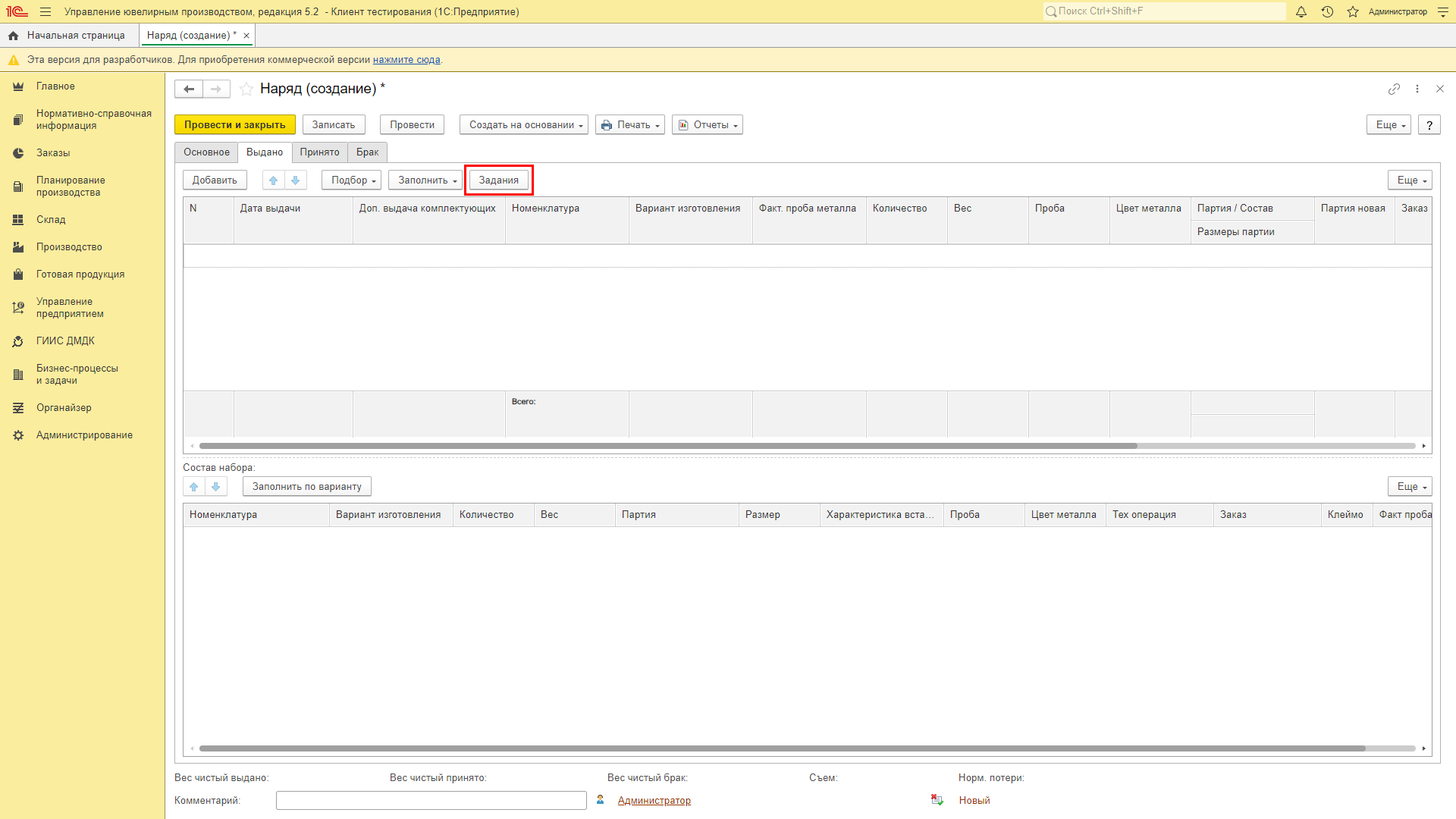Move row up in Выдано table
Viewport: 1456px width, 819px height.
(273, 180)
